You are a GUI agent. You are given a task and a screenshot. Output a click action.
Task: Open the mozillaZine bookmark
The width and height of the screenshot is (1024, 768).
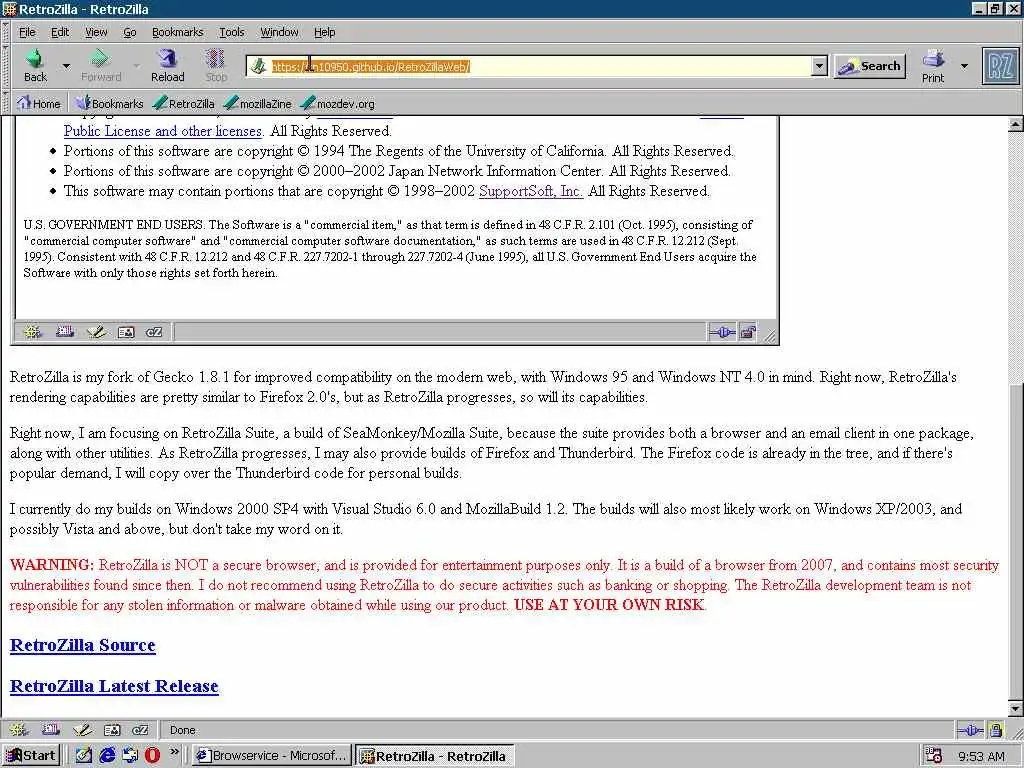point(257,103)
